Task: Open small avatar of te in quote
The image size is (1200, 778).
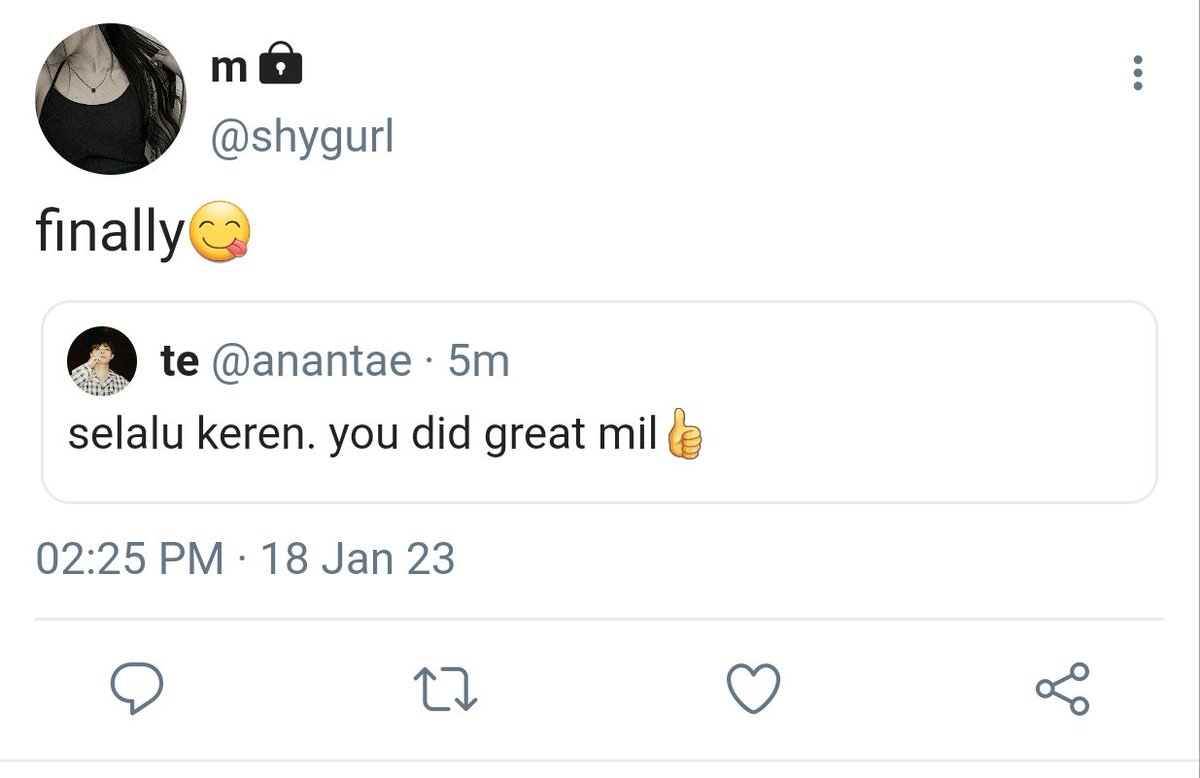Action: [x=102, y=361]
